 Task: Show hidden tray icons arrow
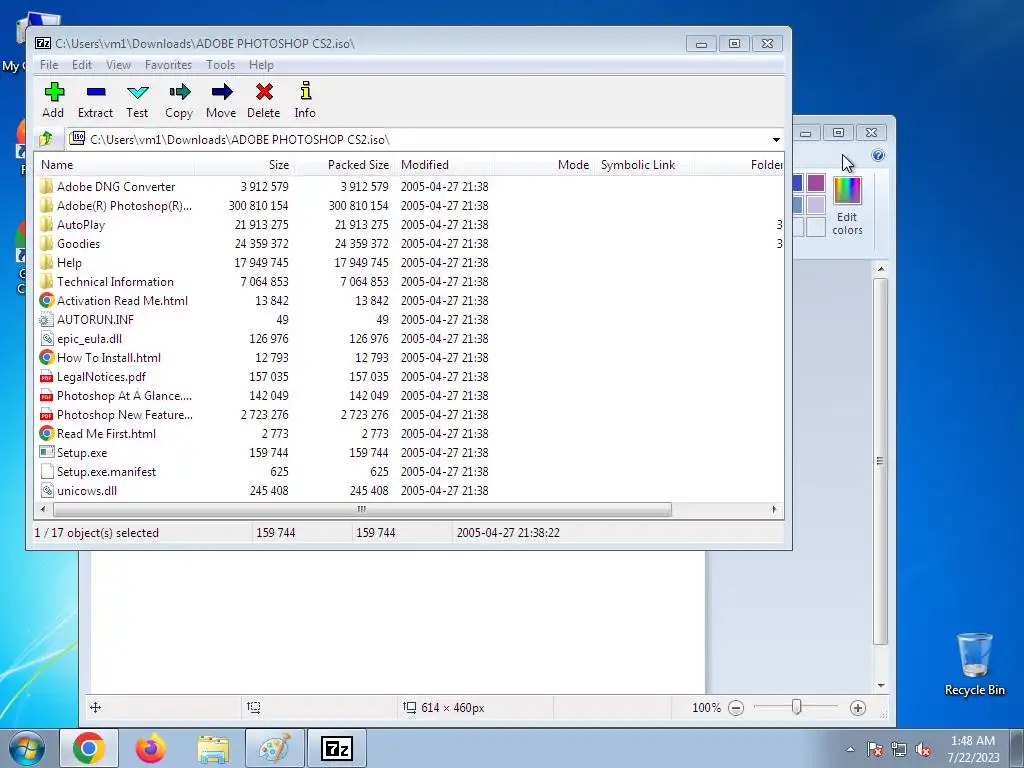click(x=850, y=749)
